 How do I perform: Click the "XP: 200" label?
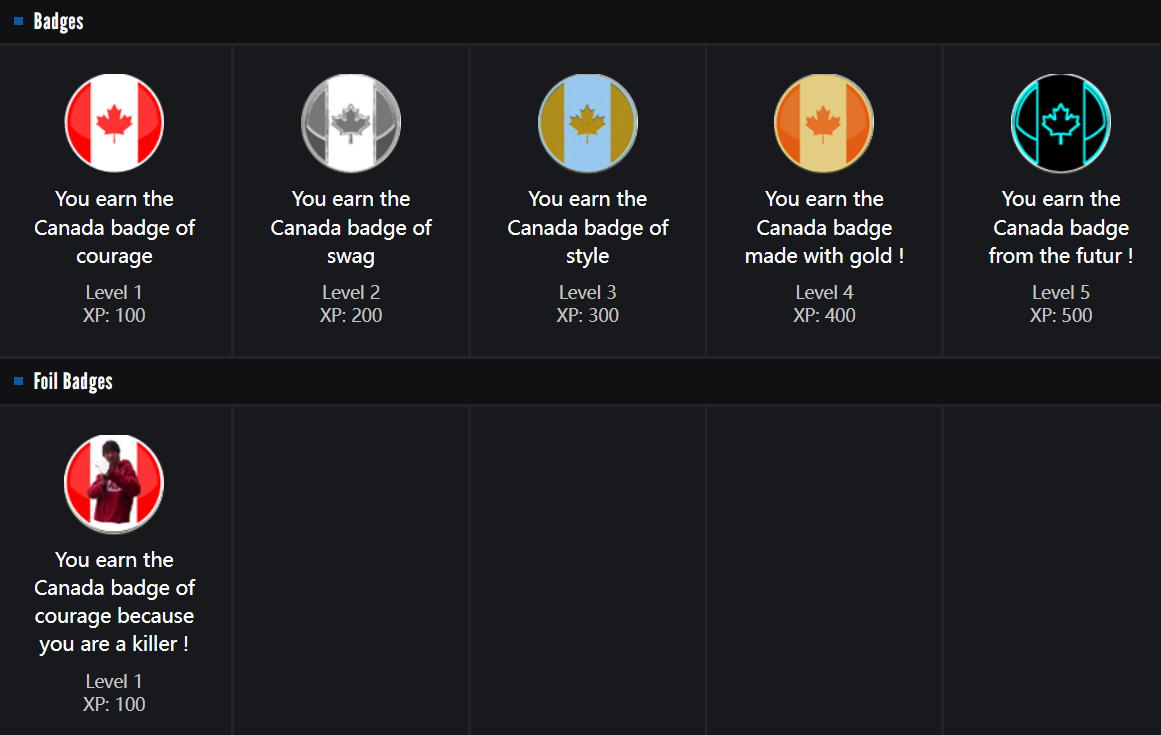pos(351,315)
